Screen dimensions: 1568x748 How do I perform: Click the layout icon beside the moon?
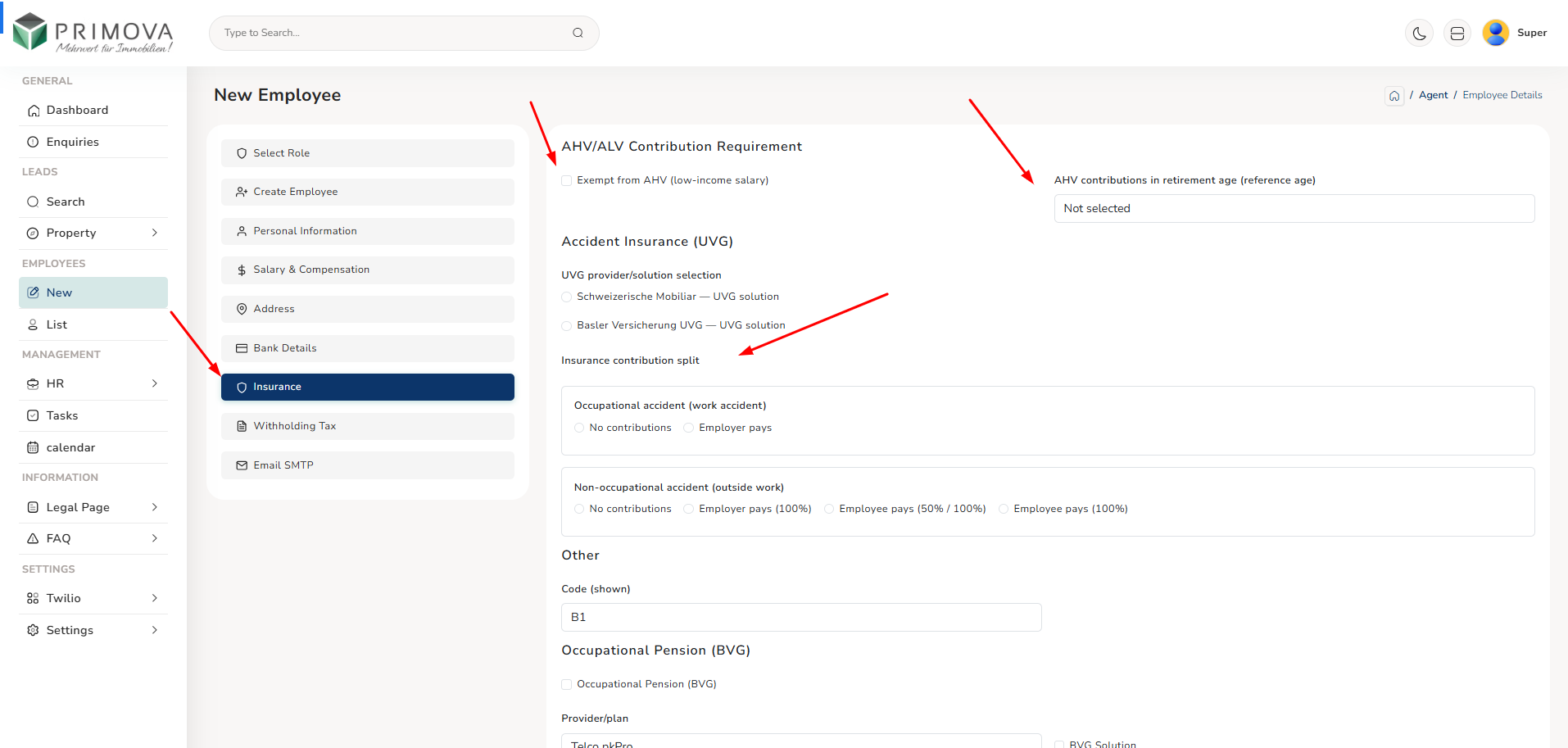click(1457, 34)
